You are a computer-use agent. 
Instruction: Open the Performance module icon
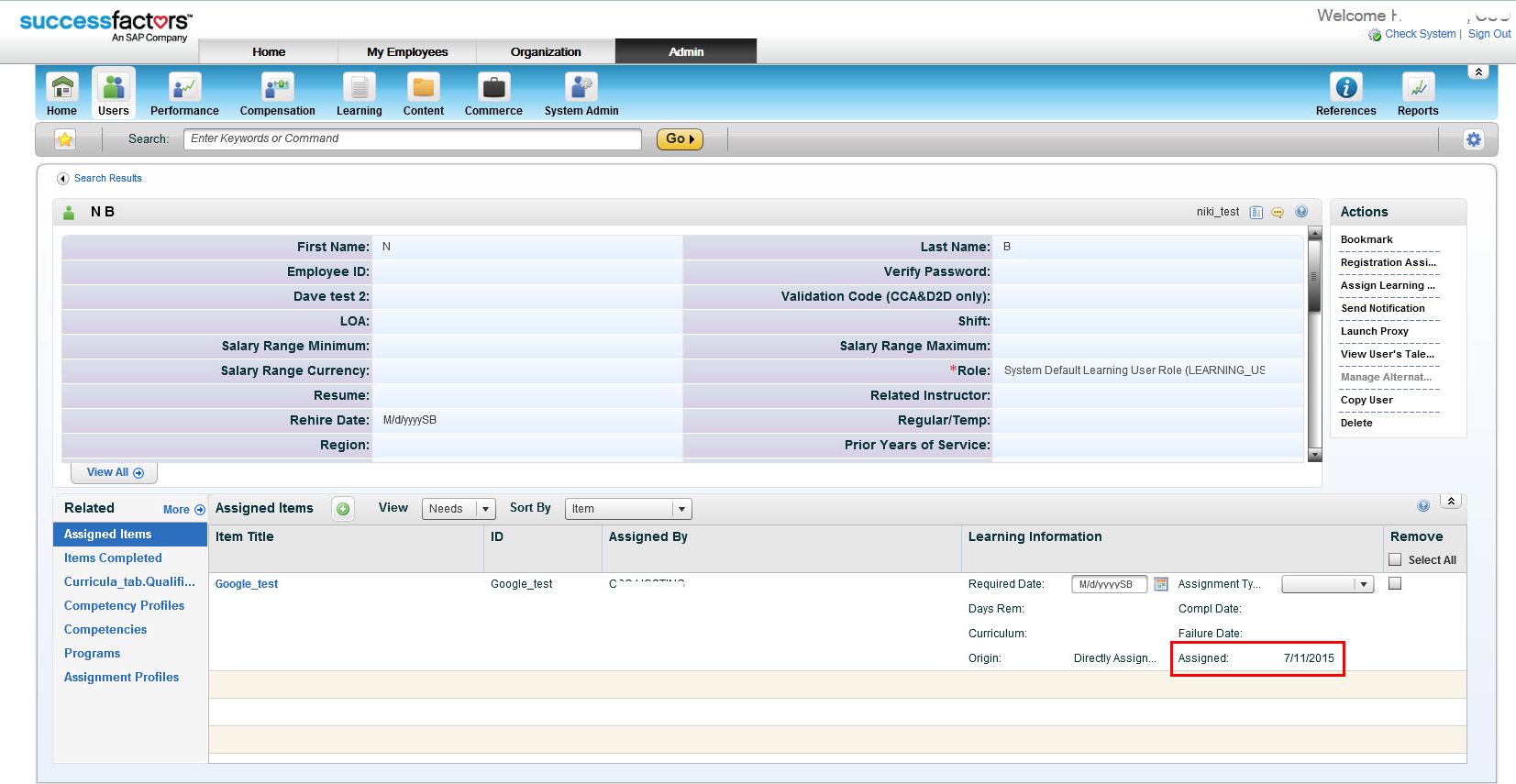[184, 88]
